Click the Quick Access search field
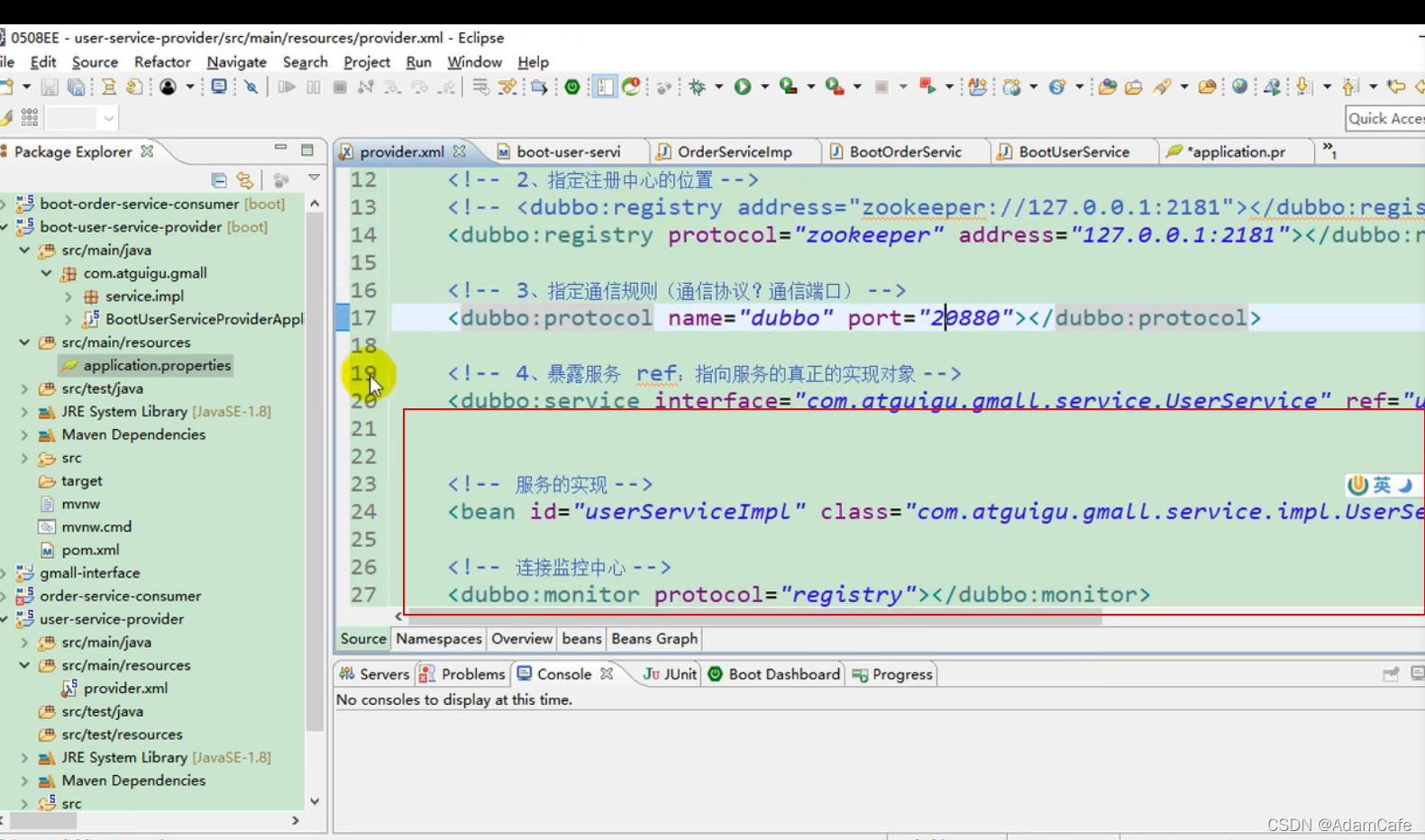Screen dimensions: 1425x840 coord(1385,118)
